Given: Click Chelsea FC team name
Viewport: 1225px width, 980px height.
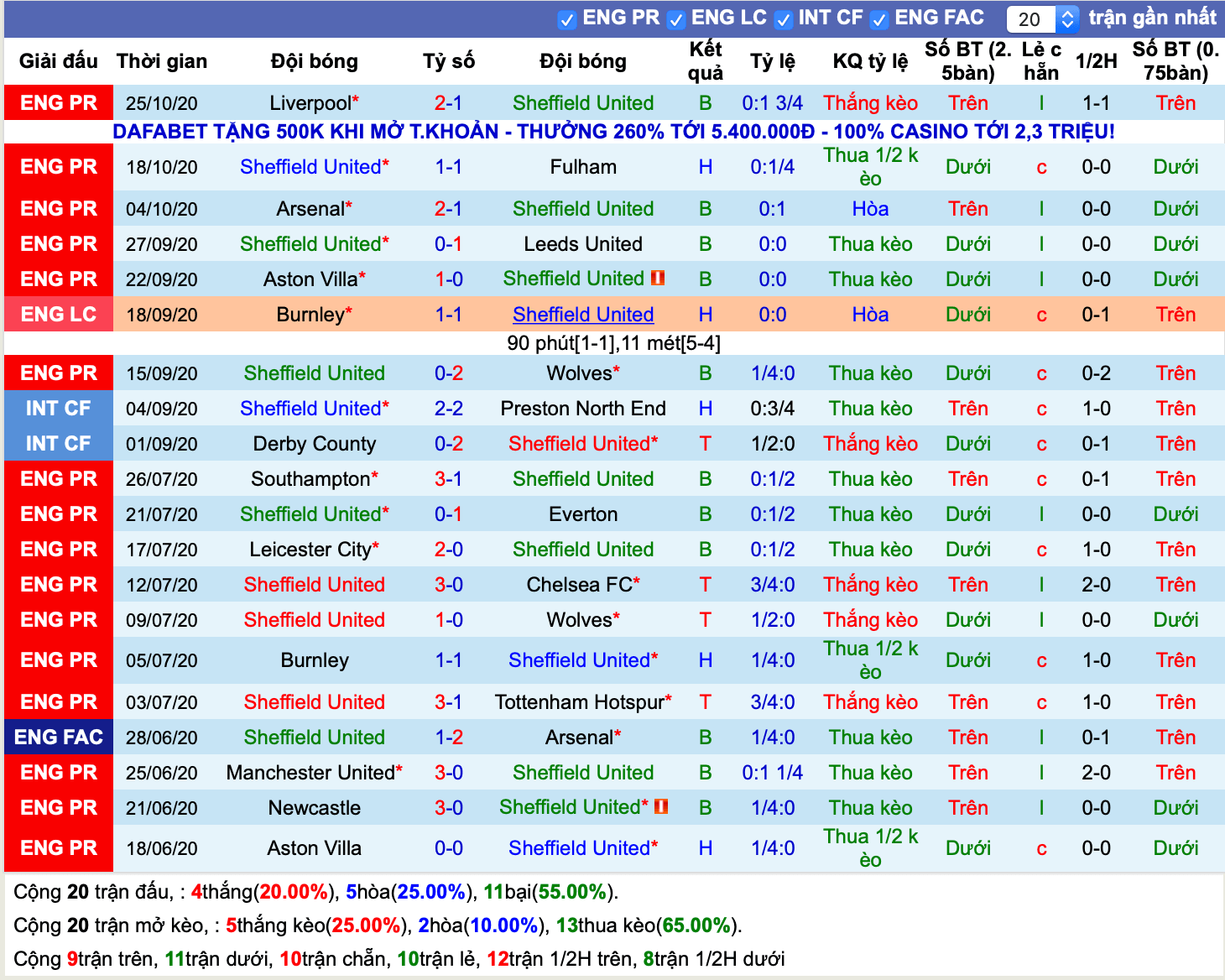Looking at the screenshot, I should [580, 585].
